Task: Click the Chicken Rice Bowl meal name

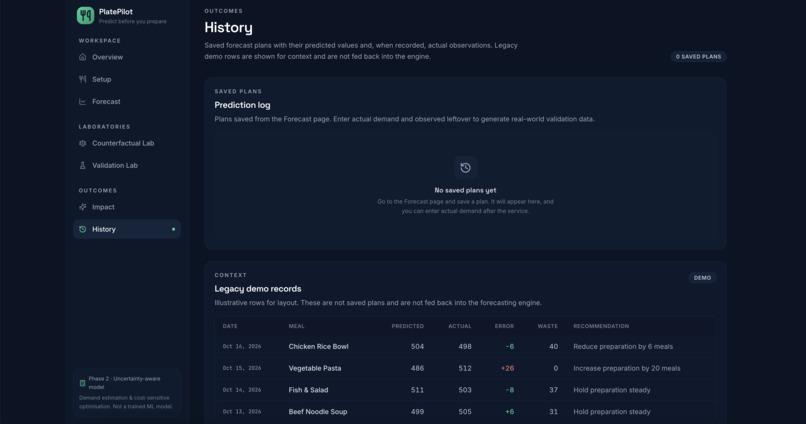Action: click(x=318, y=346)
